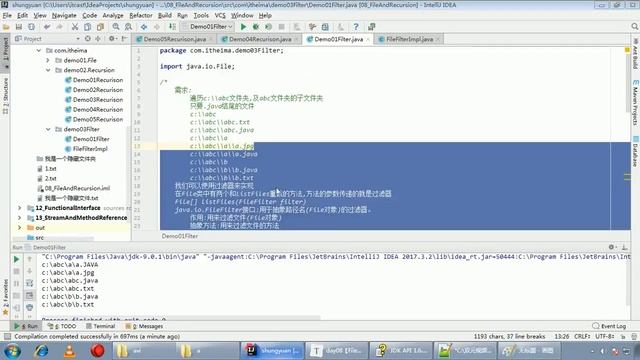Open the VCS menu
Screen dimensions: 640x360
(220, 16)
